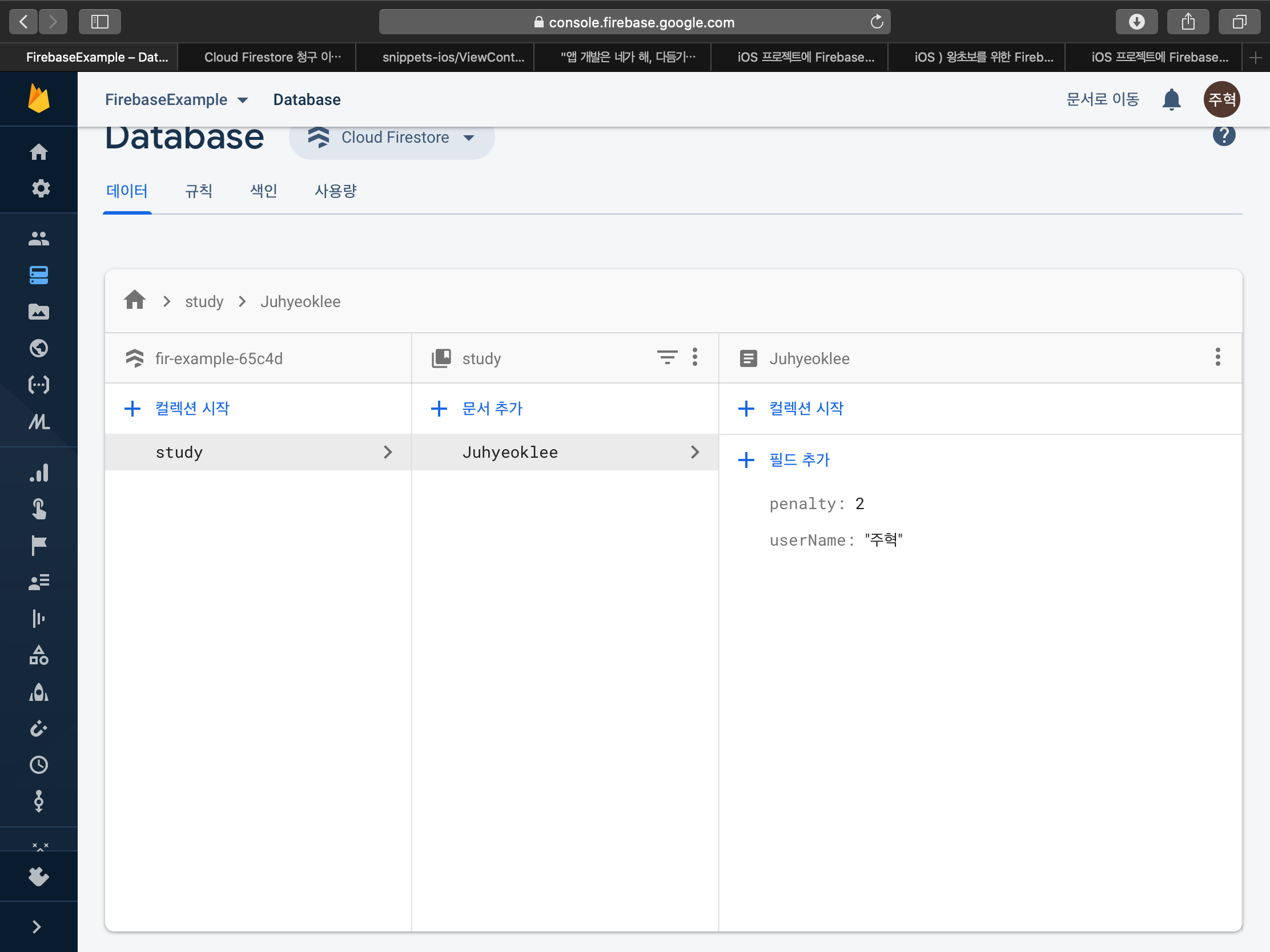Click the home icon in breadcrumb path

pyautogui.click(x=135, y=300)
